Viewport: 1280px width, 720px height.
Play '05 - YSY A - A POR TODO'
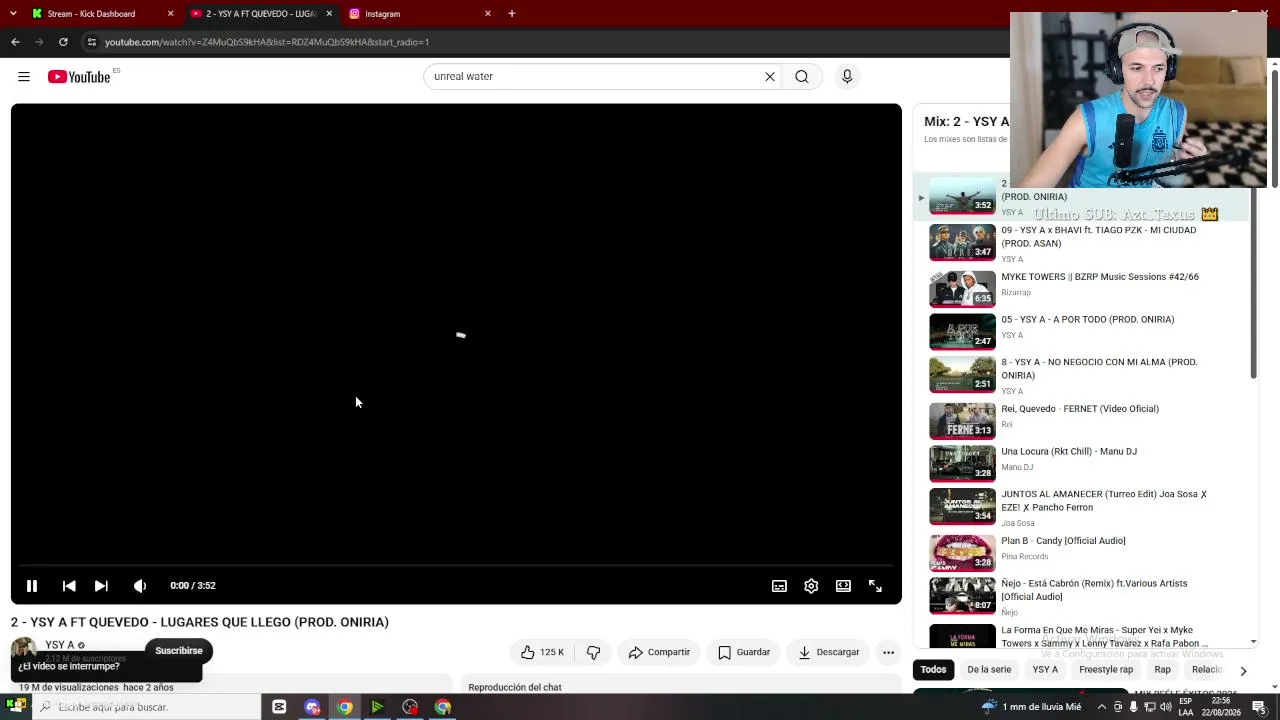point(1080,332)
